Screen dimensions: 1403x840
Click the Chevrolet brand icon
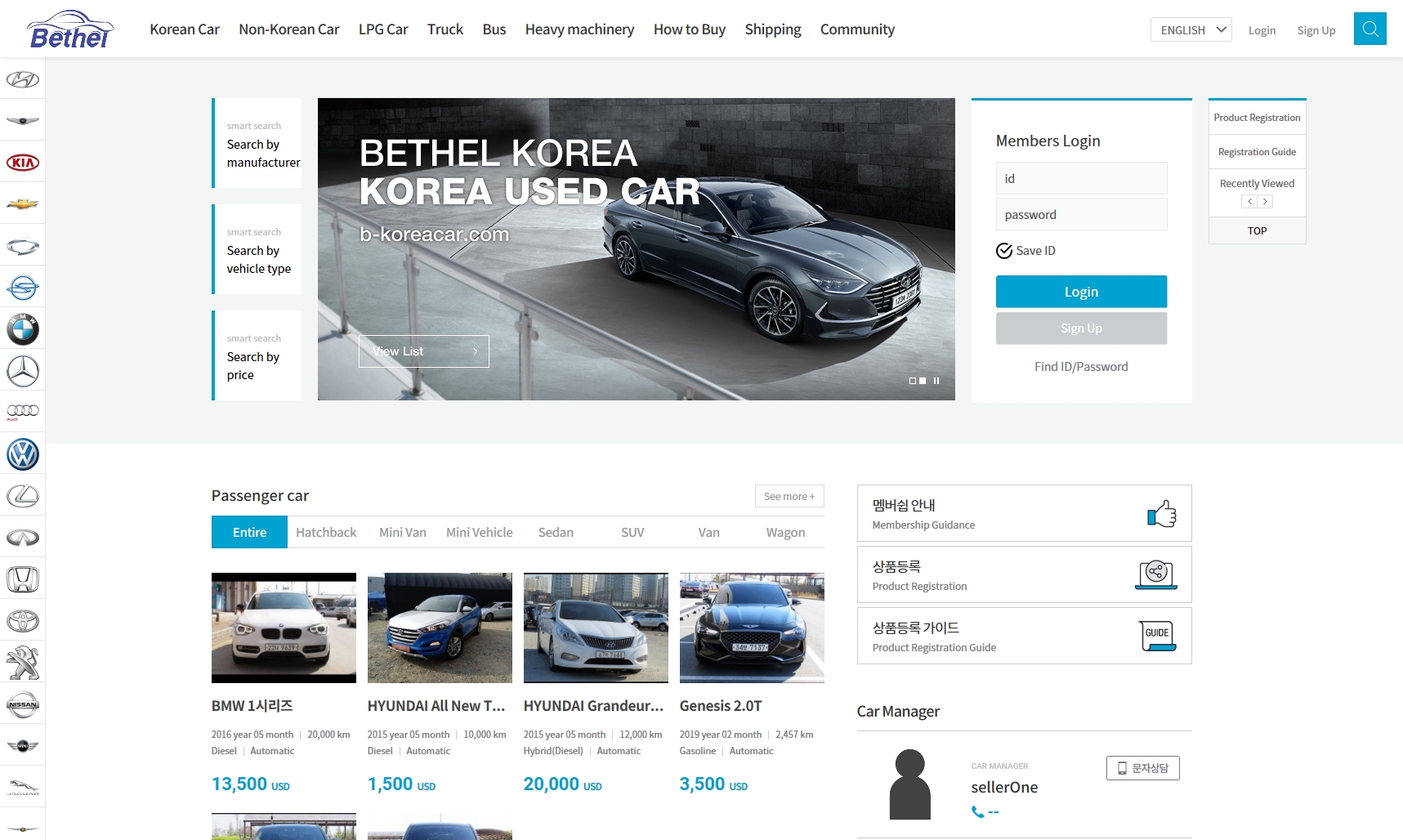[x=23, y=204]
